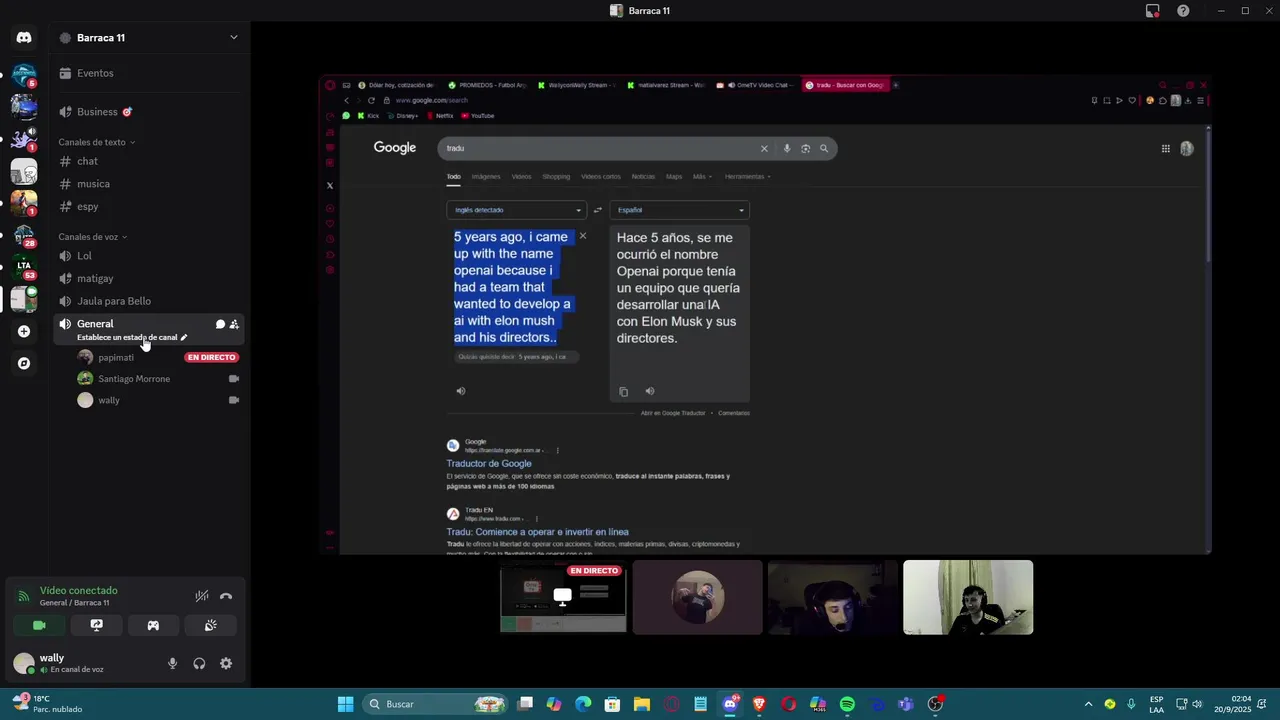Open the Copilot taskbar icon
The width and height of the screenshot is (1280, 720).
pos(554,704)
